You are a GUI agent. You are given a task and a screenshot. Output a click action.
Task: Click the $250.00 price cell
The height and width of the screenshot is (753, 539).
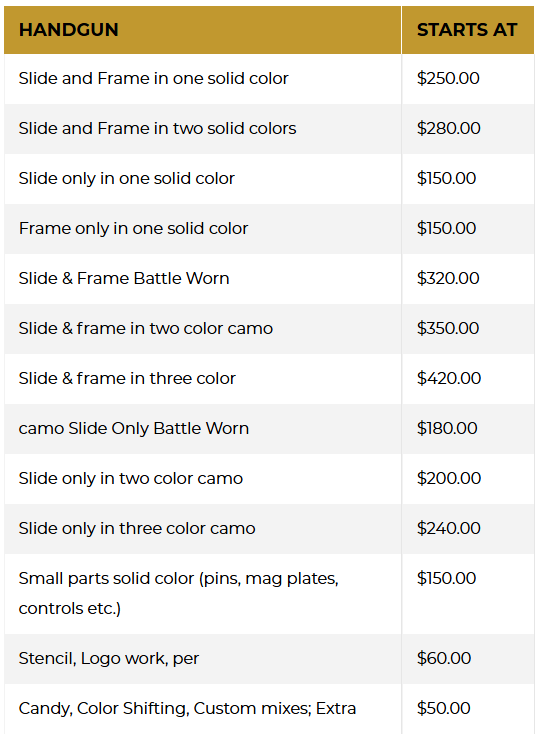(467, 79)
